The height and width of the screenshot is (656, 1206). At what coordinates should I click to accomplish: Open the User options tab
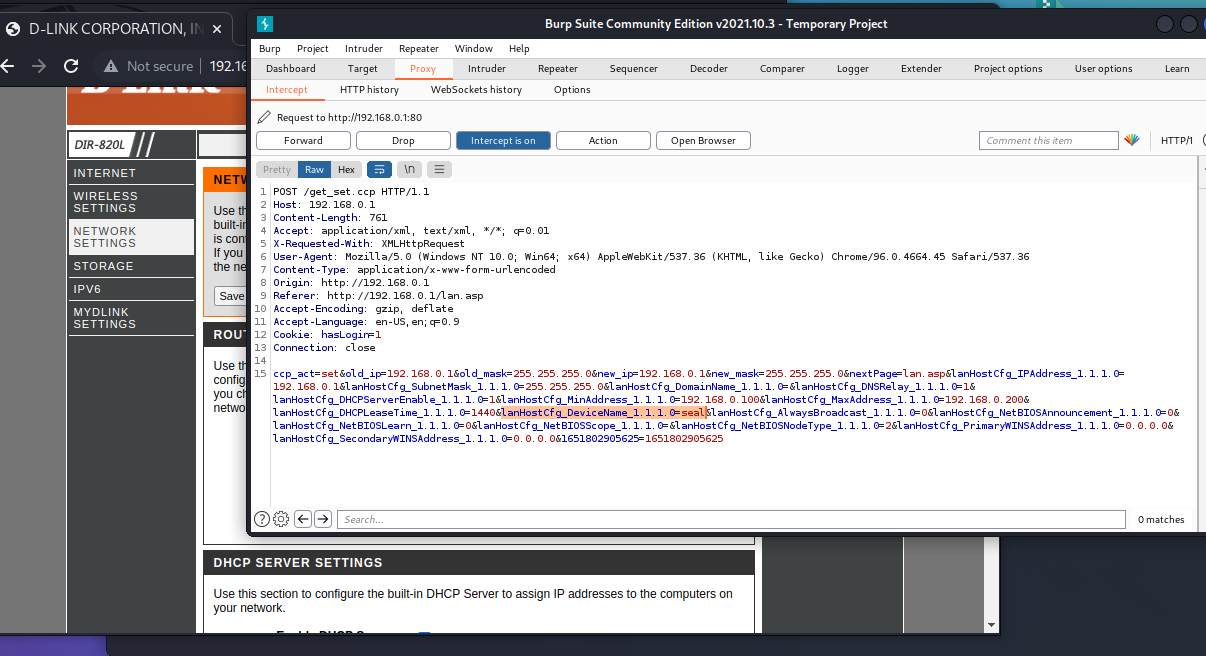1104,69
